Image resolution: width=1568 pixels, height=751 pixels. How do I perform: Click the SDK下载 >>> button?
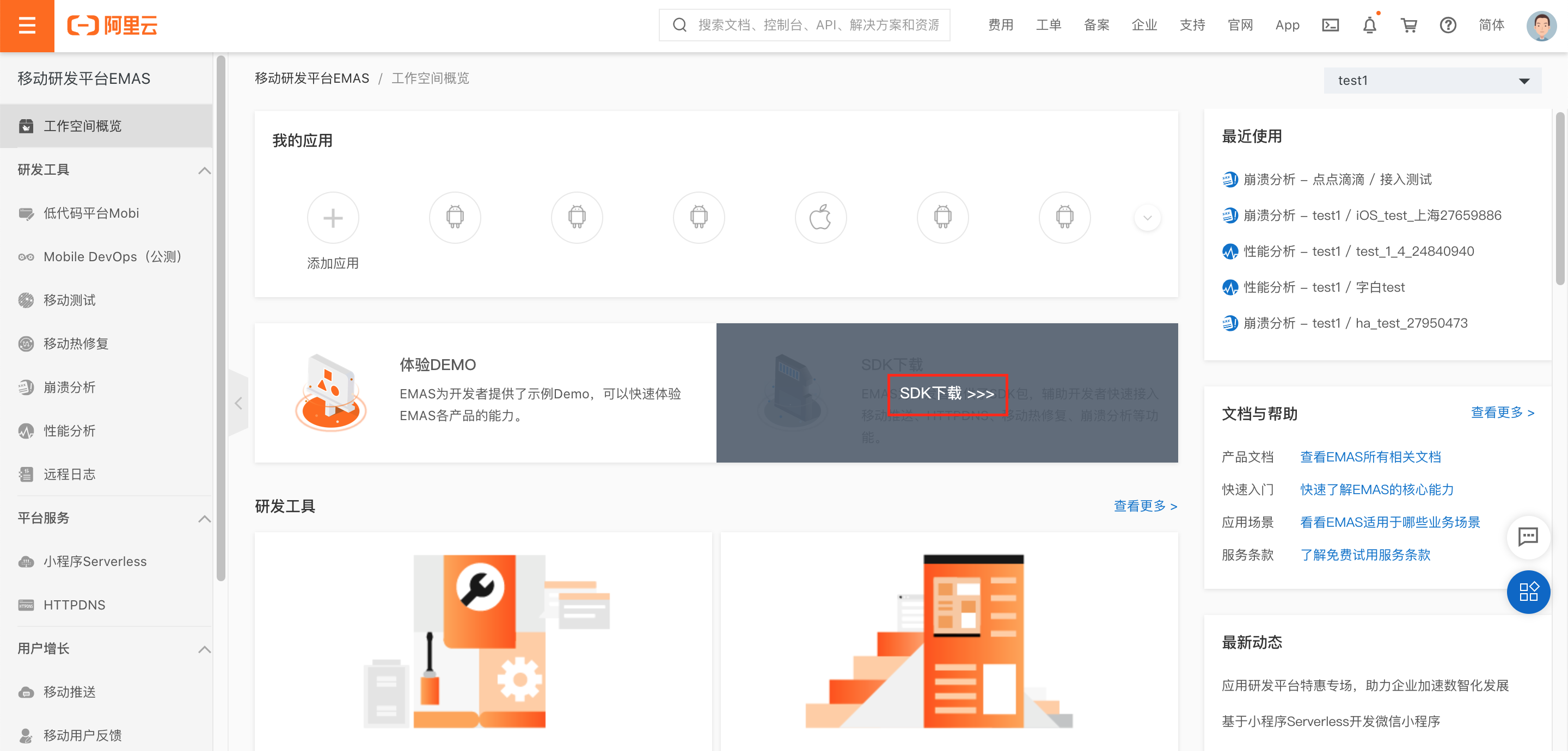click(947, 394)
